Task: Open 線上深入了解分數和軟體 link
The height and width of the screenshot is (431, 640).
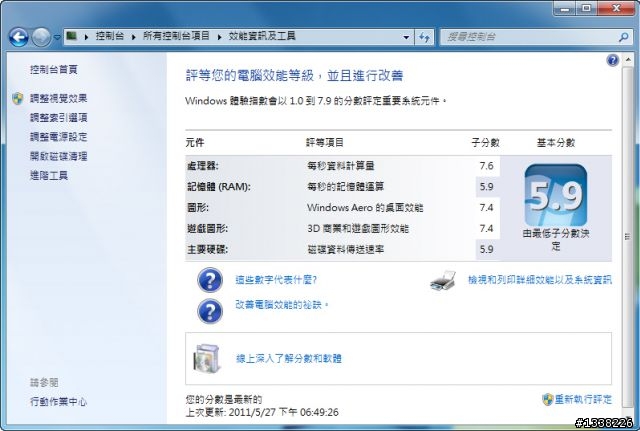Action: click(x=289, y=358)
